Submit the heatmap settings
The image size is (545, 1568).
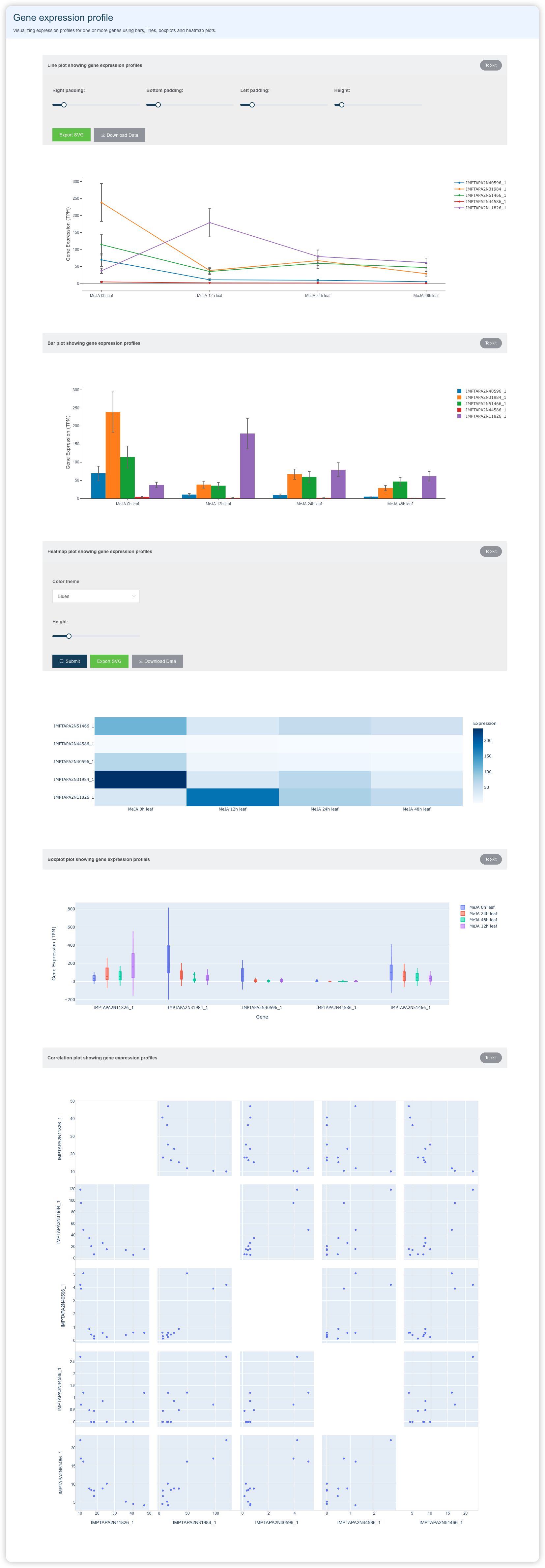pyautogui.click(x=69, y=661)
